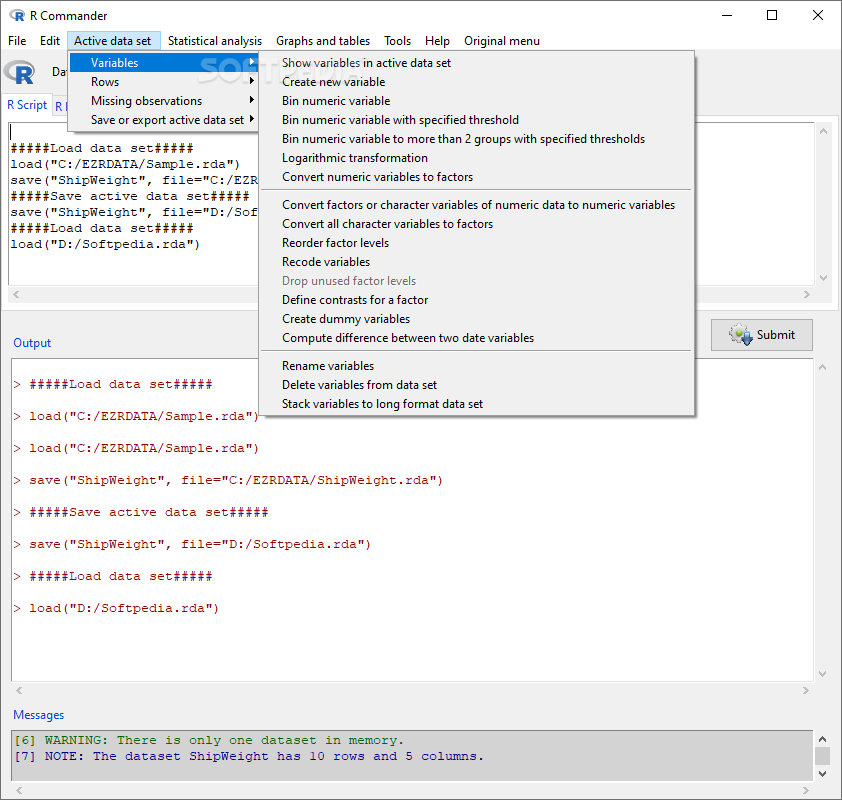Choose Convert factors or character variables to numeric
Image resolution: width=842 pixels, height=800 pixels.
[x=477, y=205]
